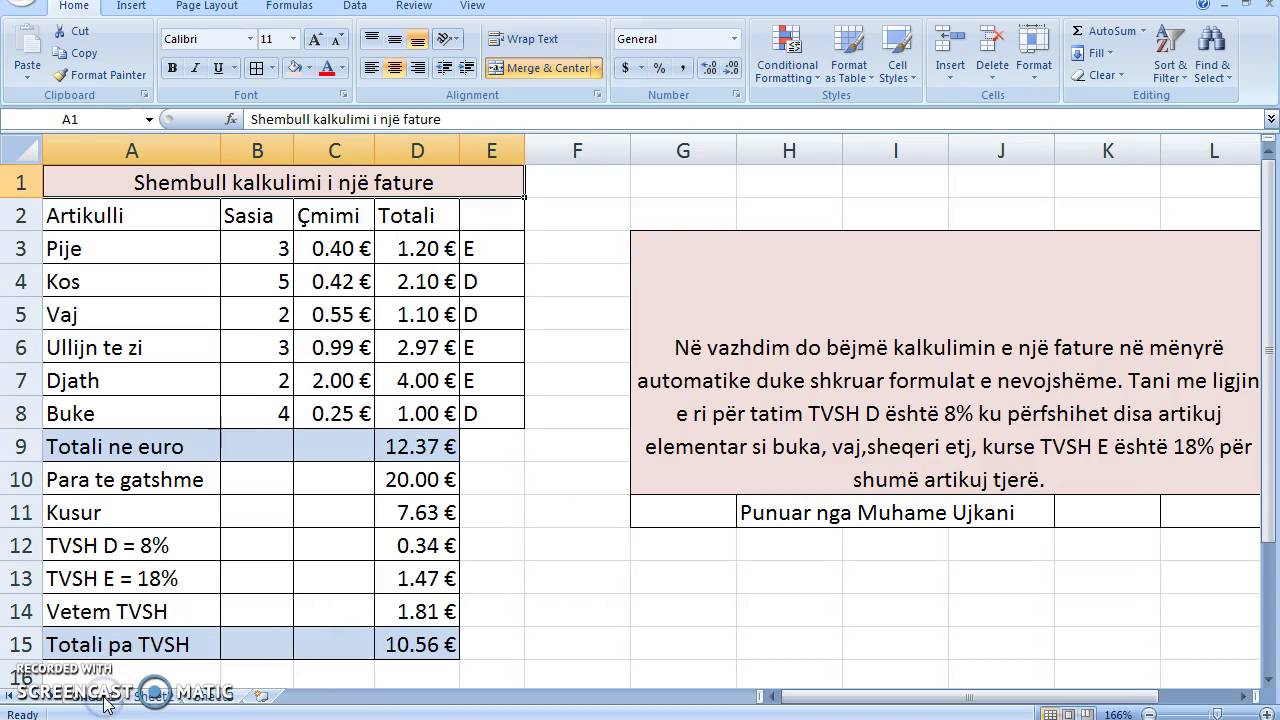Open the Font dialog launcher

coord(343,95)
